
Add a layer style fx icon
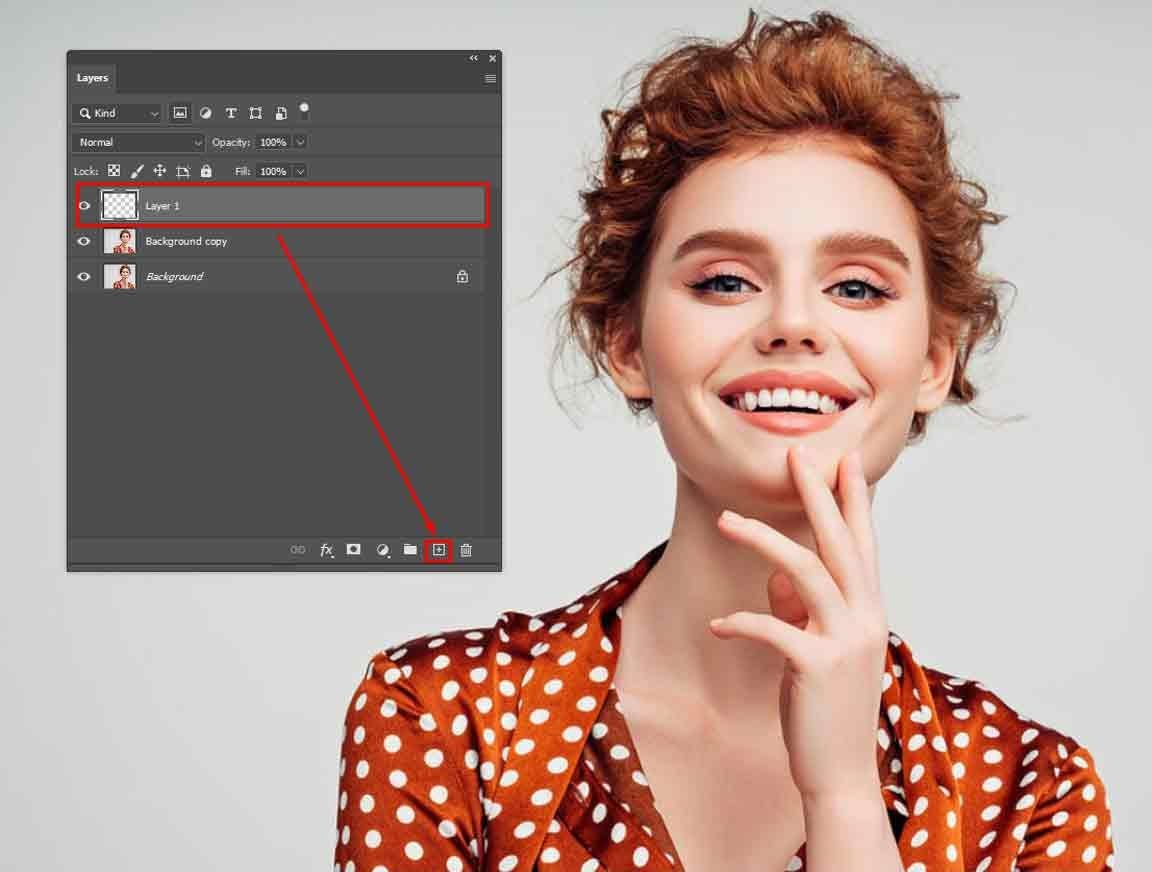pos(326,549)
